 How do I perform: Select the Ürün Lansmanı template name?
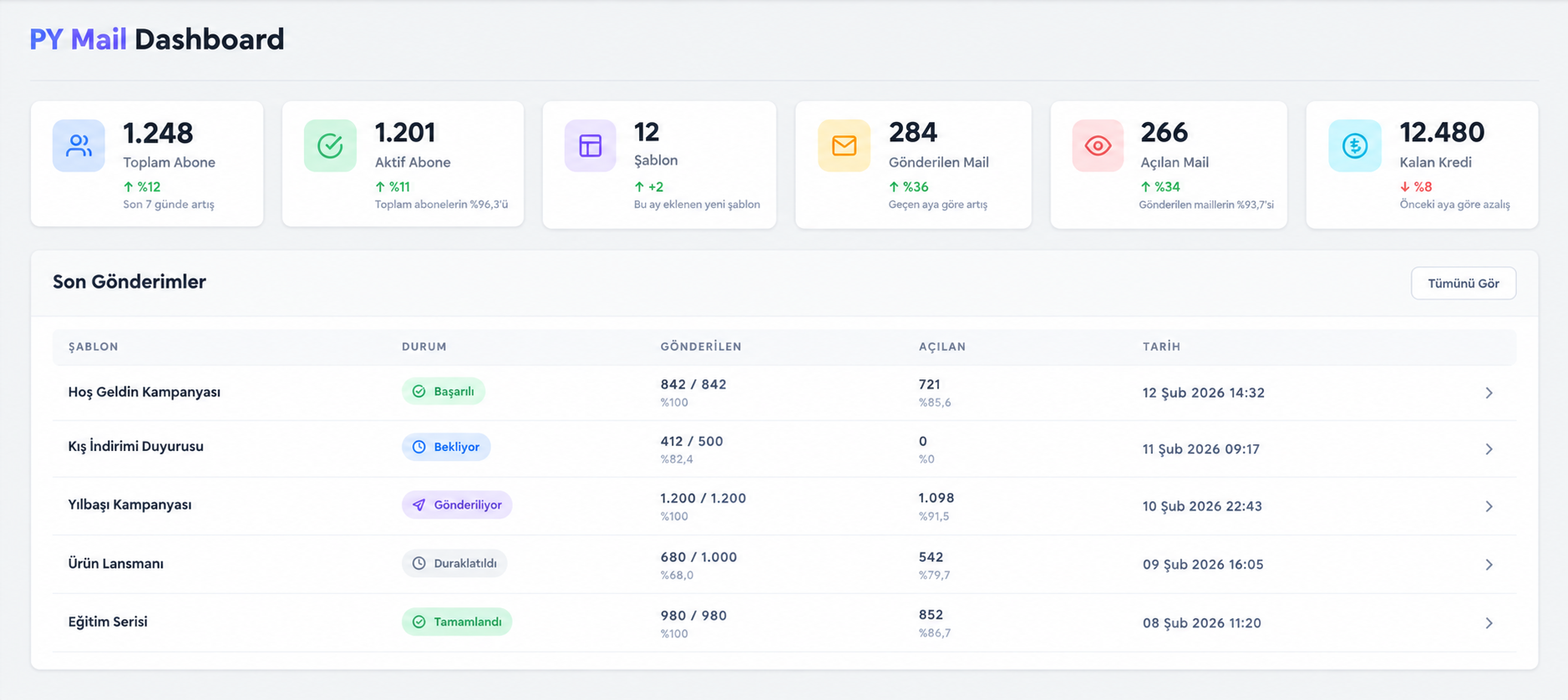(x=116, y=563)
